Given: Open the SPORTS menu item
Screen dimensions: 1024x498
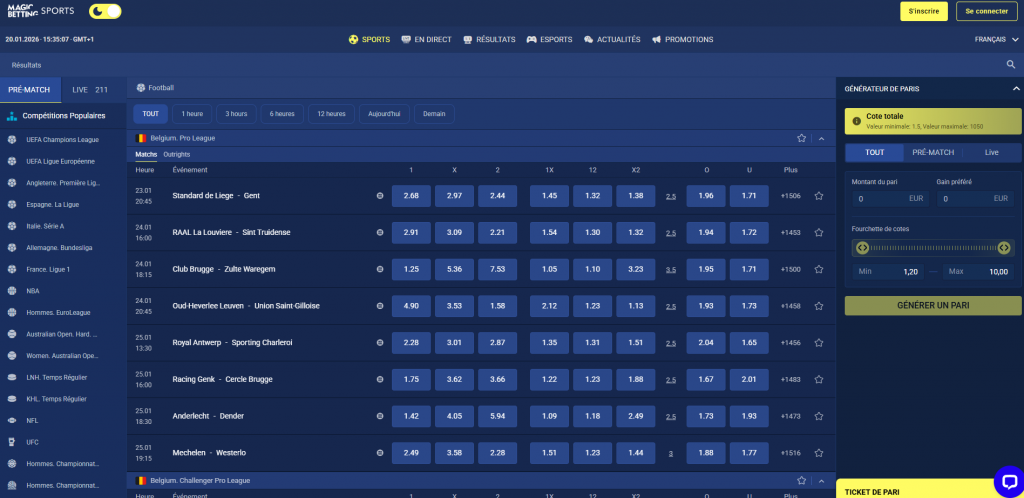Looking at the screenshot, I should point(370,39).
